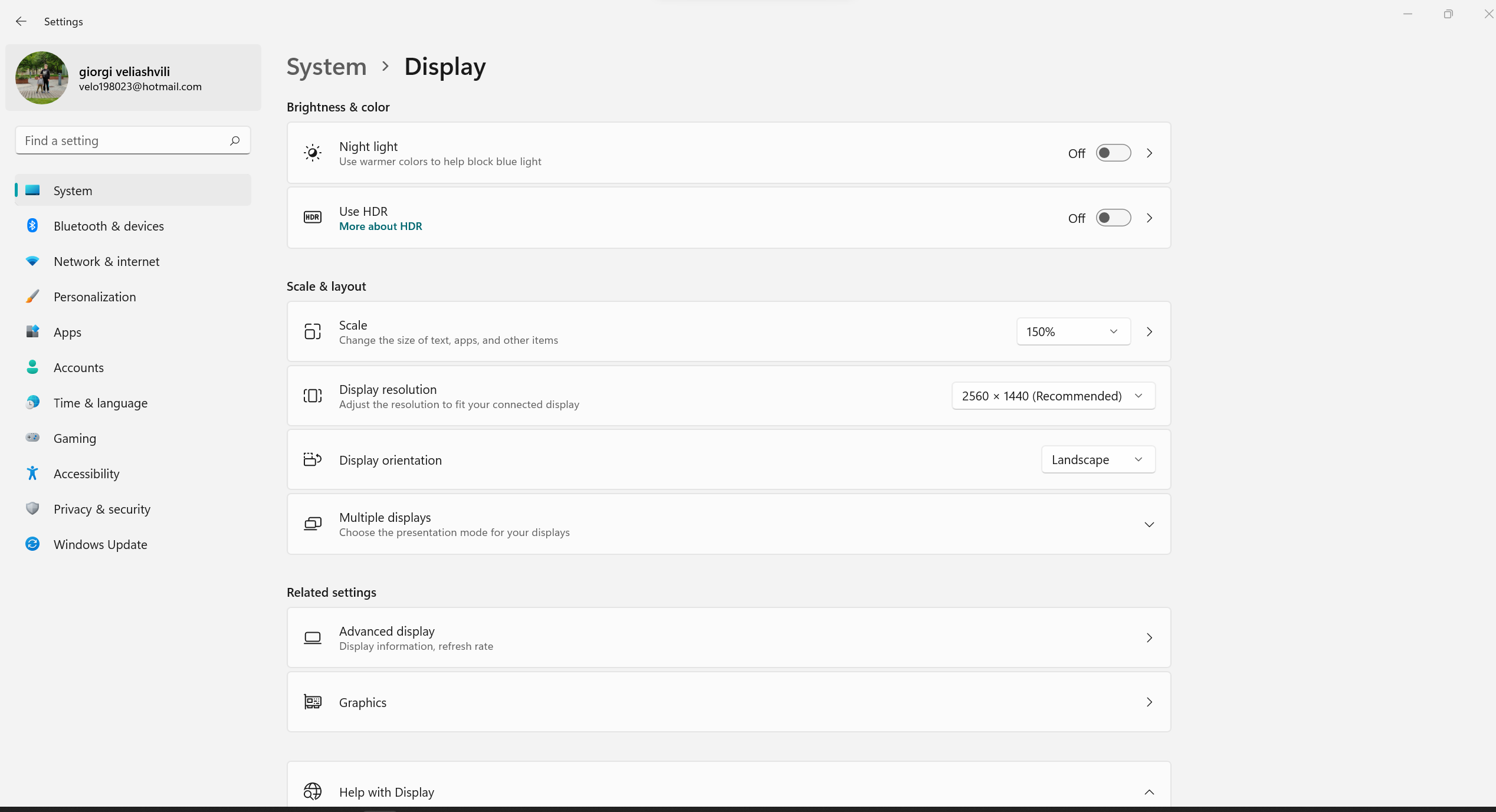
Task: Turn on the Night light switch
Action: tap(1113, 153)
